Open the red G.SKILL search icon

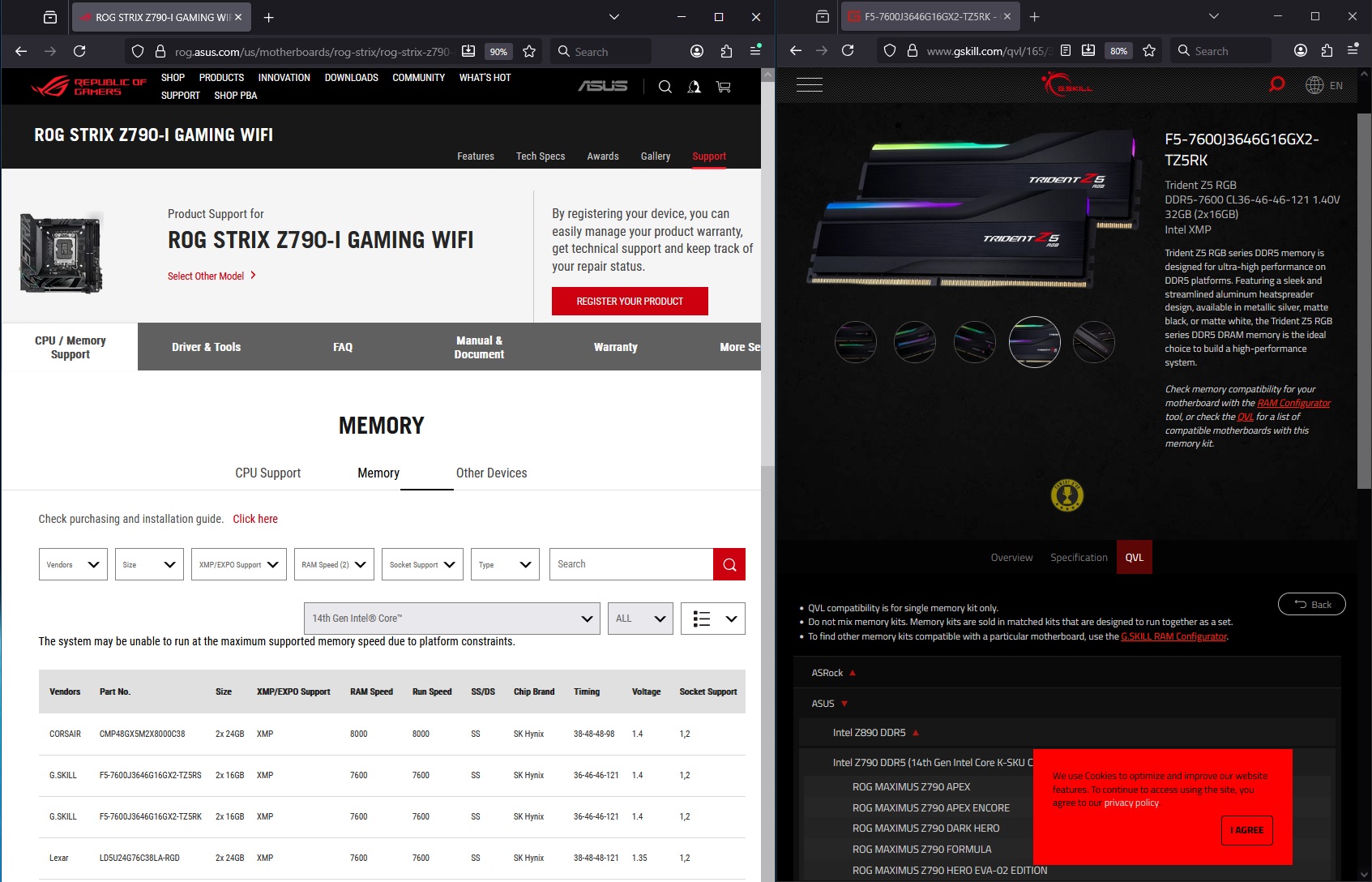(1277, 84)
